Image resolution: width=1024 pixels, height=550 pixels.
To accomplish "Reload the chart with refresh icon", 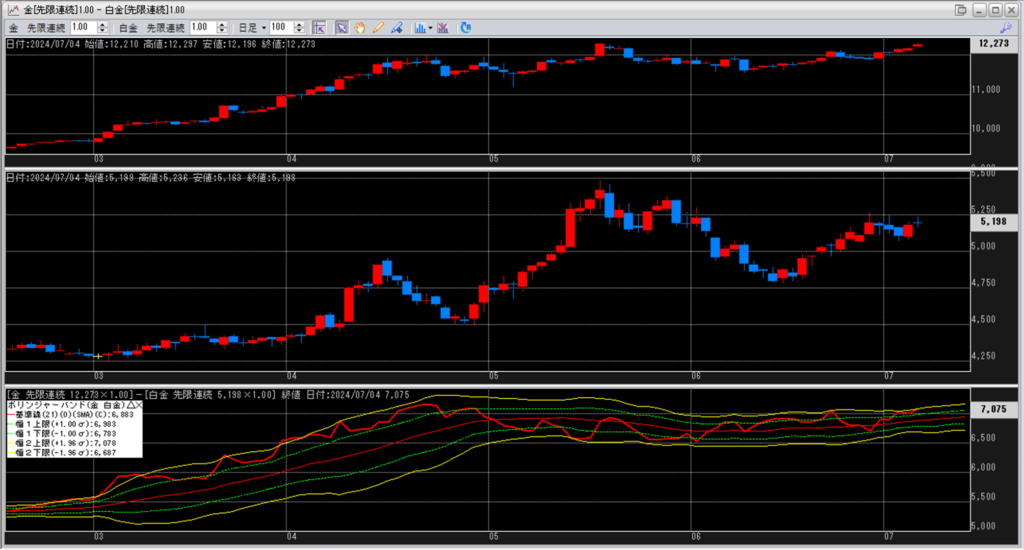I will (x=465, y=26).
